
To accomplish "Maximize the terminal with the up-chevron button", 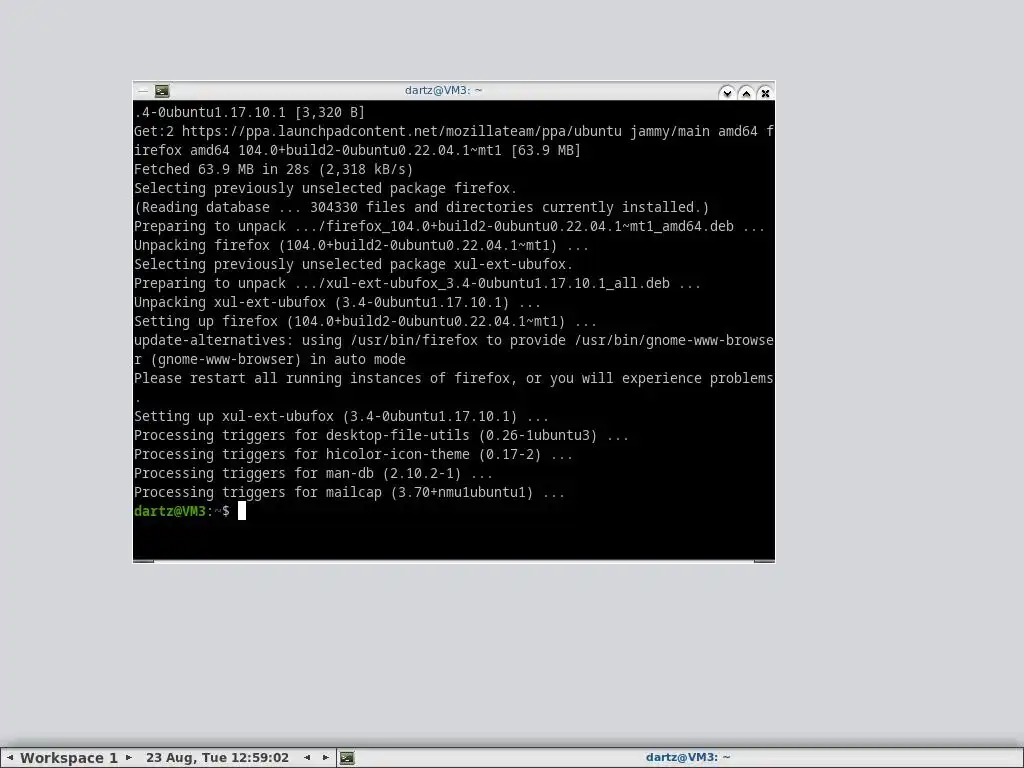I will [746, 93].
